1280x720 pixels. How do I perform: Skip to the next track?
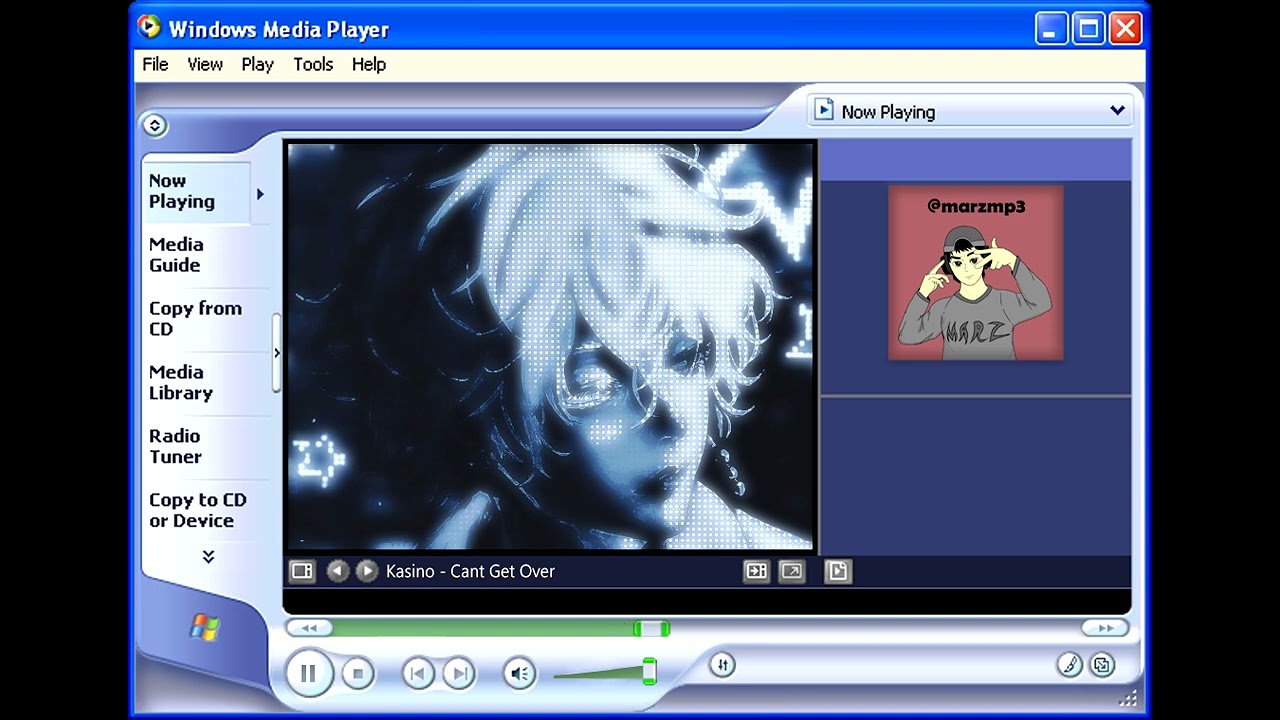(458, 674)
